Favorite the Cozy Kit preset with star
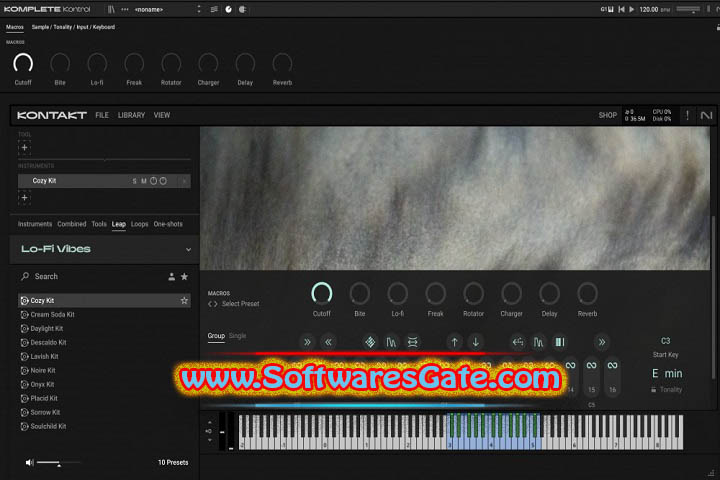Viewport: 720px width, 480px height. 184,300
